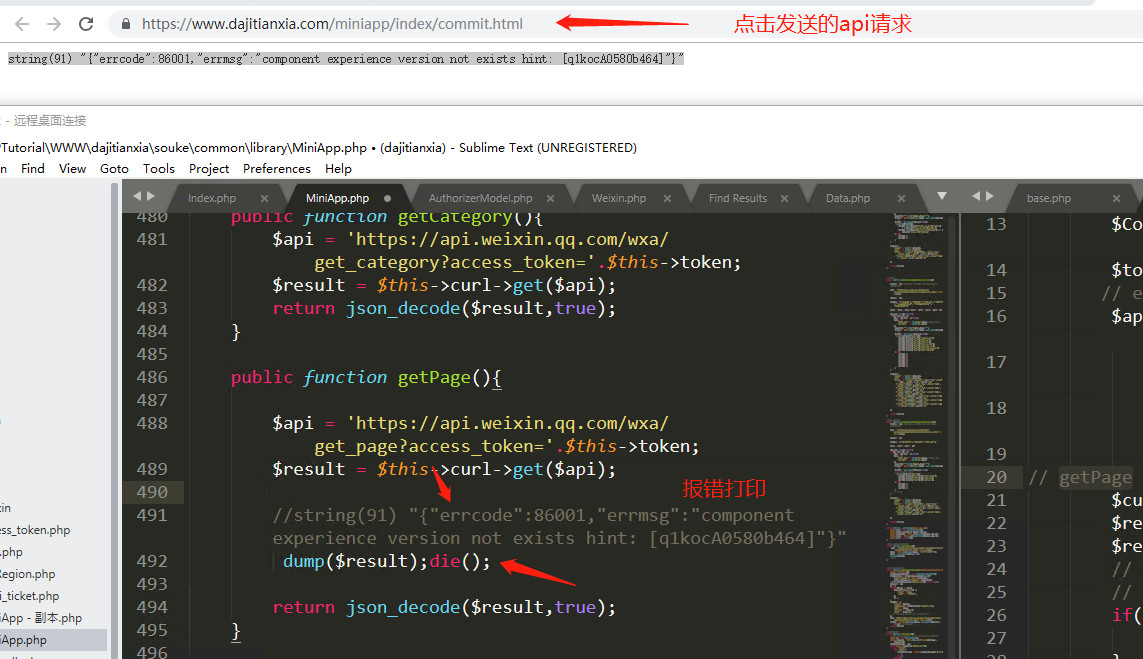Click get_category?access_token URL string
The image size is (1143, 659).
456,262
